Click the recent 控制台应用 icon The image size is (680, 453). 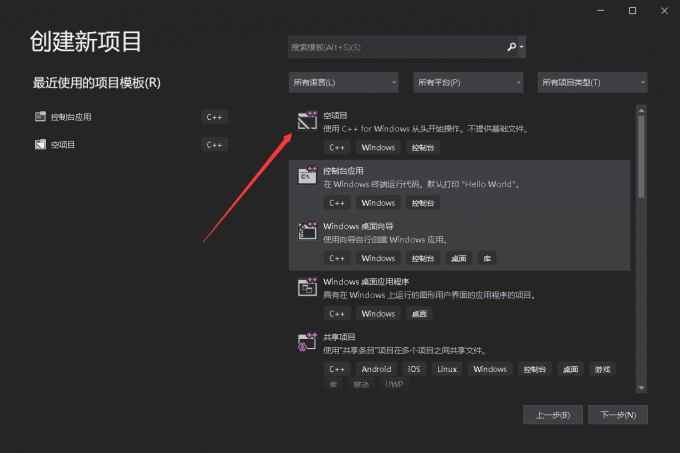coord(40,117)
